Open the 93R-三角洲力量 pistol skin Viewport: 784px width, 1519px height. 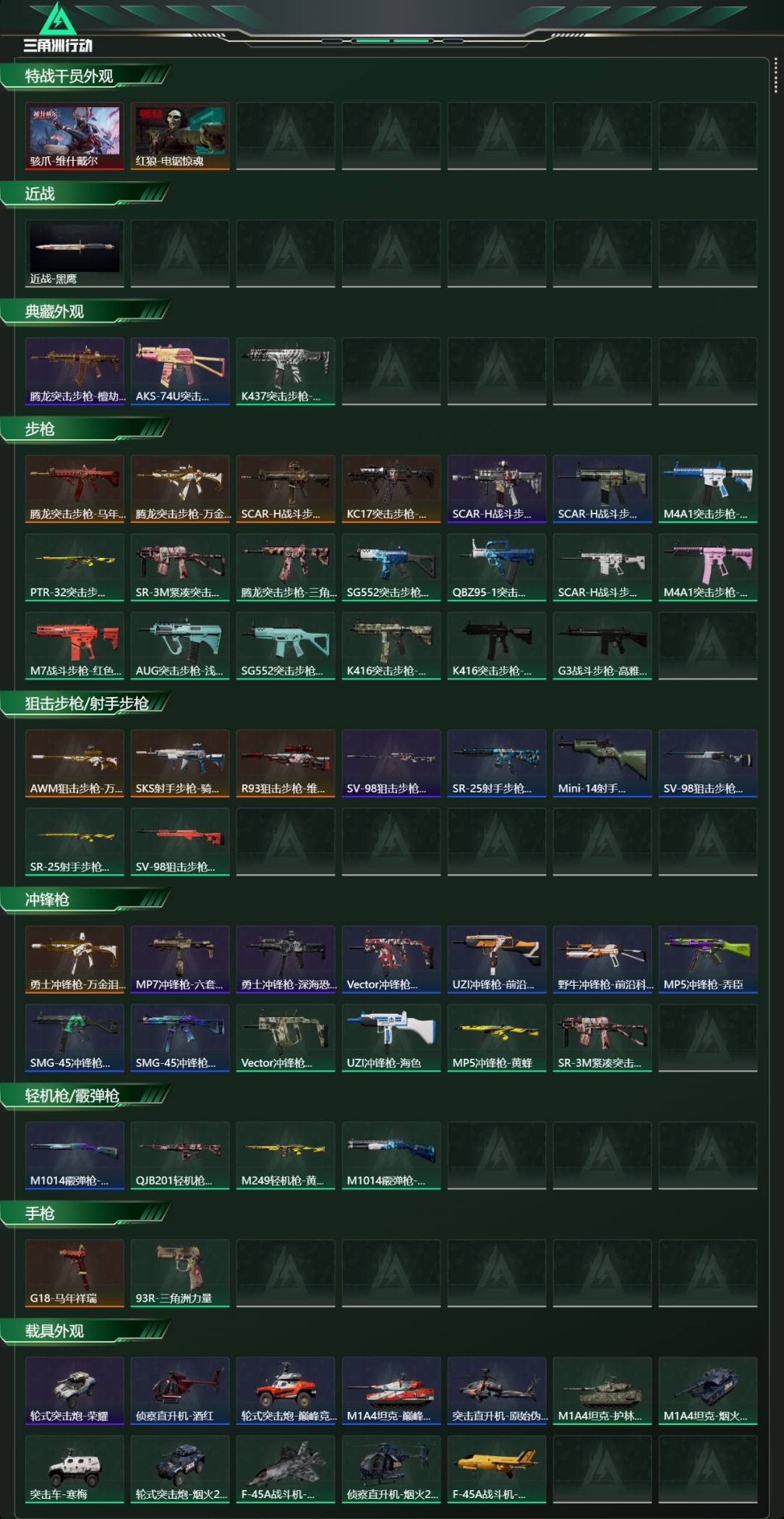[180, 1273]
